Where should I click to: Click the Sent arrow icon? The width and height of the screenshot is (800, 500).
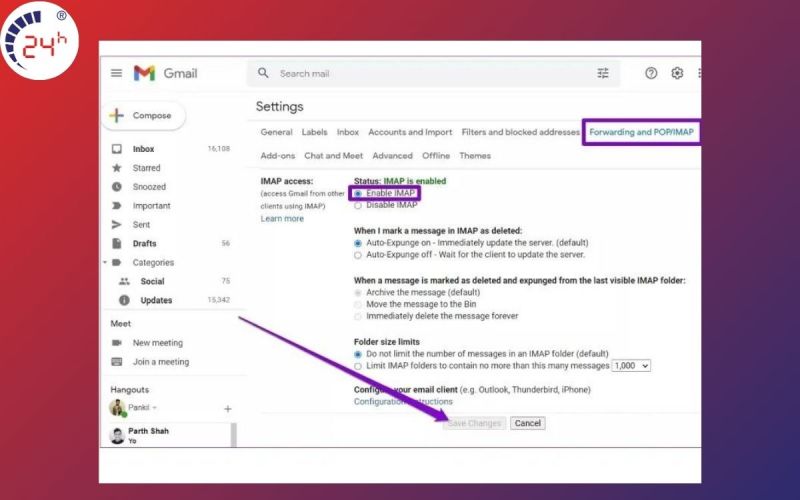coord(117,224)
